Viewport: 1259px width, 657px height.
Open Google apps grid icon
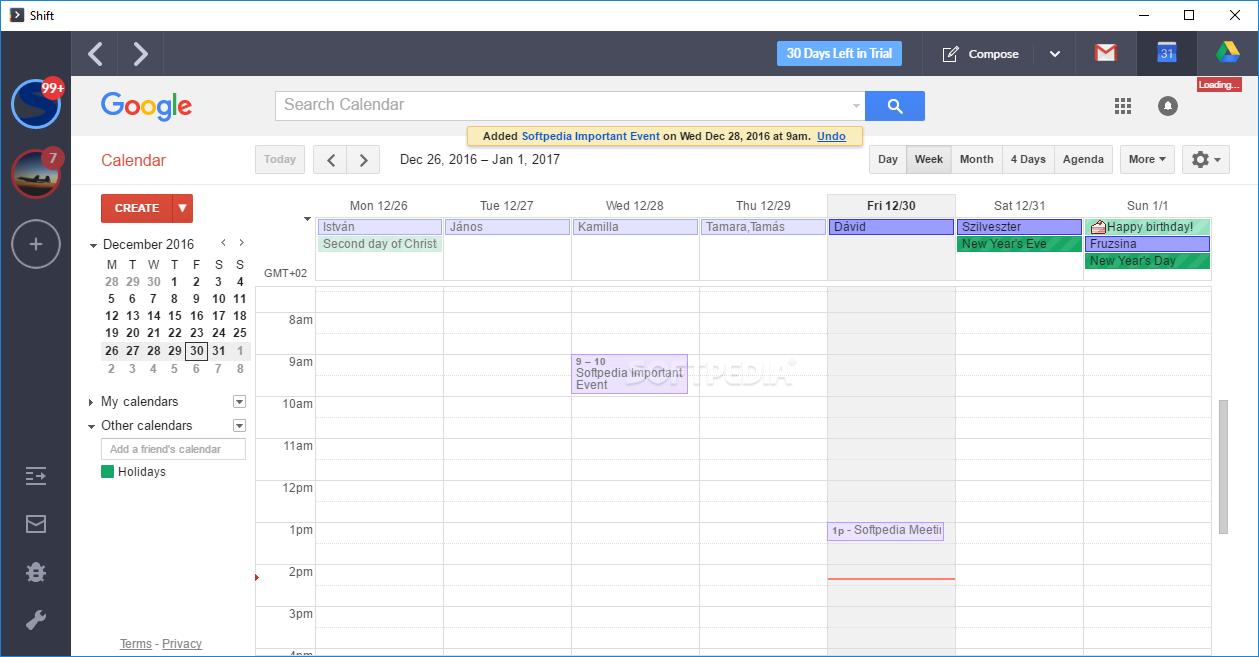[x=1123, y=106]
